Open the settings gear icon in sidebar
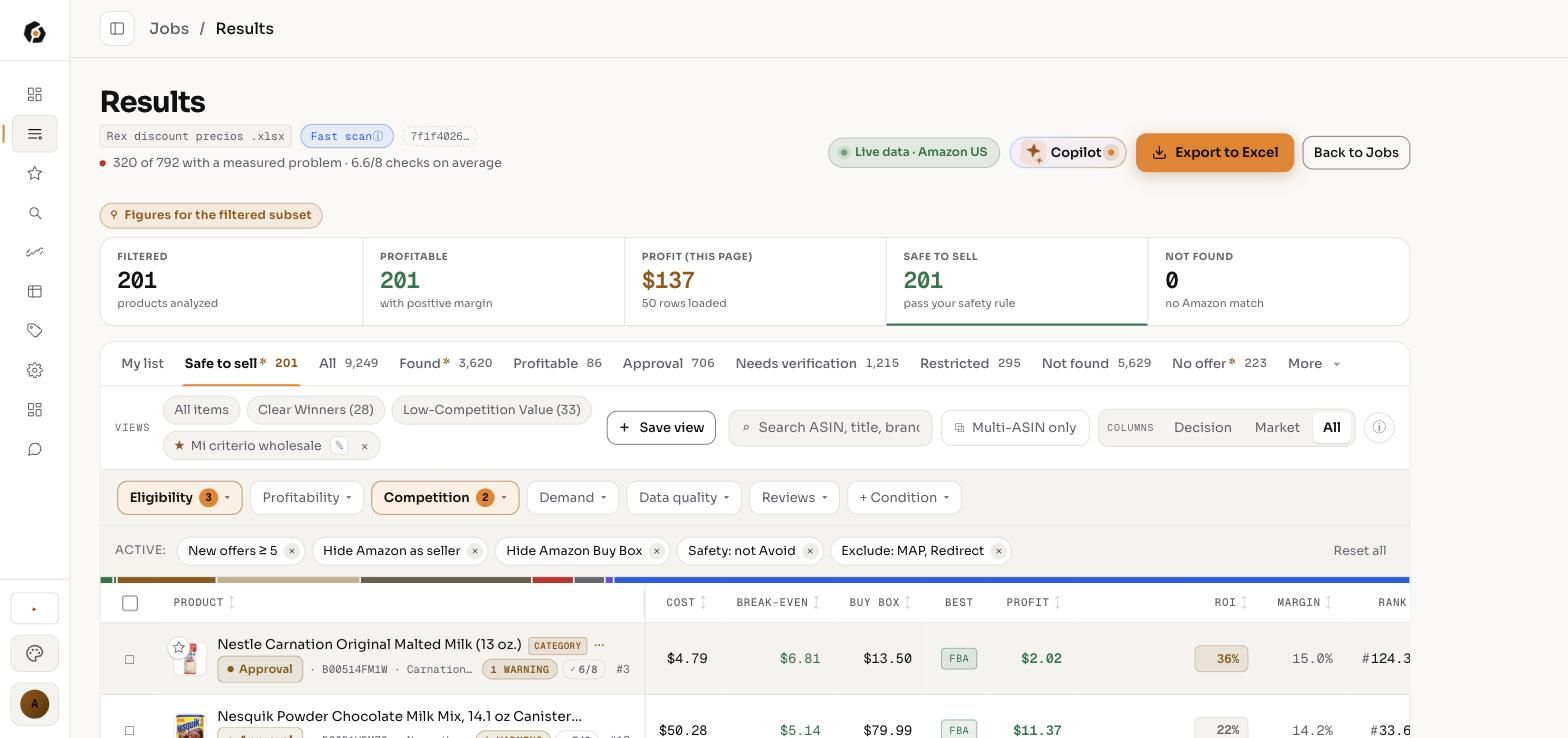Viewport: 1568px width, 738px height. [35, 370]
